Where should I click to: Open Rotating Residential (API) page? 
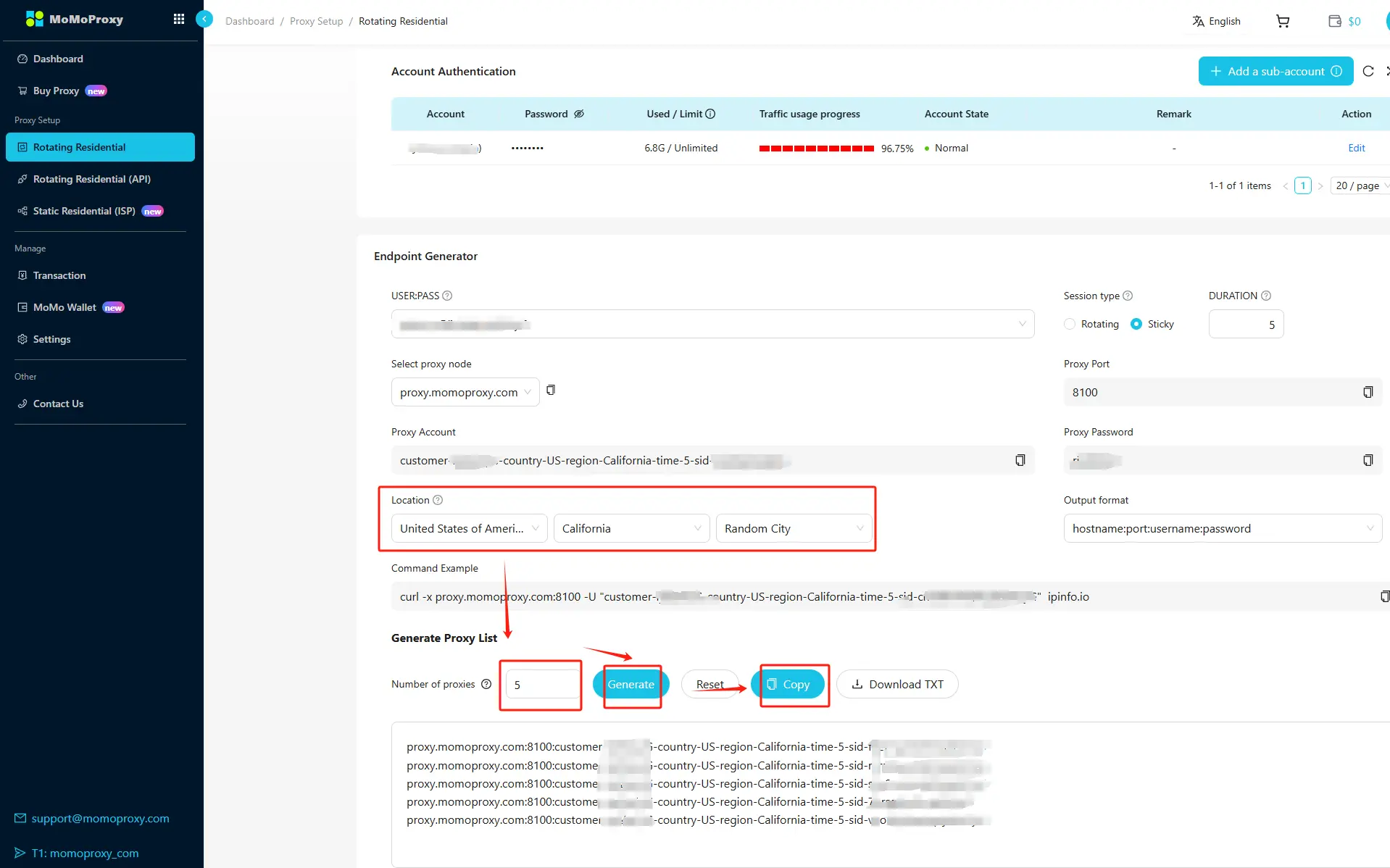coord(100,179)
